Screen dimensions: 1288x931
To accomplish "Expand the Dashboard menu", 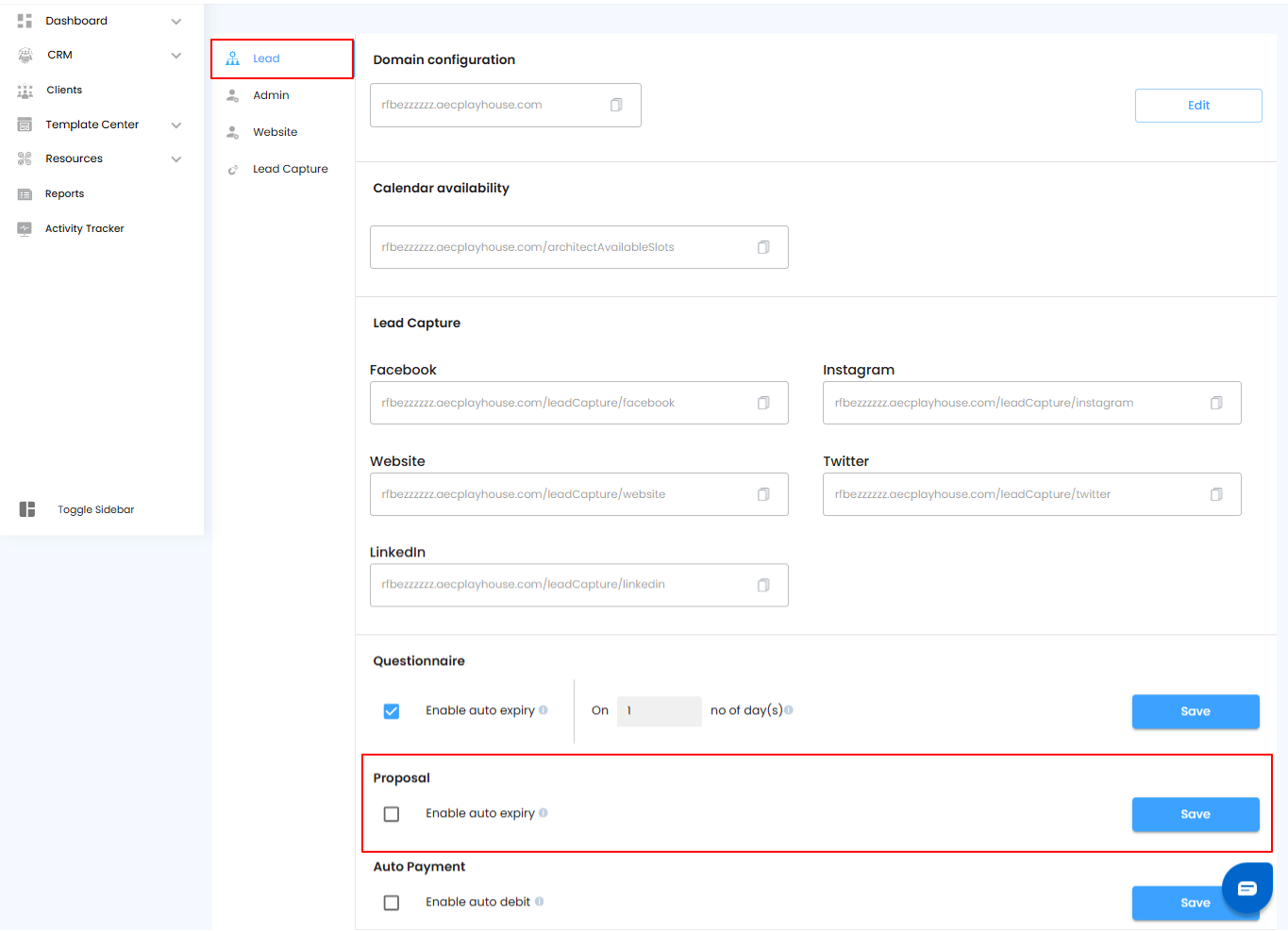I will point(176,21).
